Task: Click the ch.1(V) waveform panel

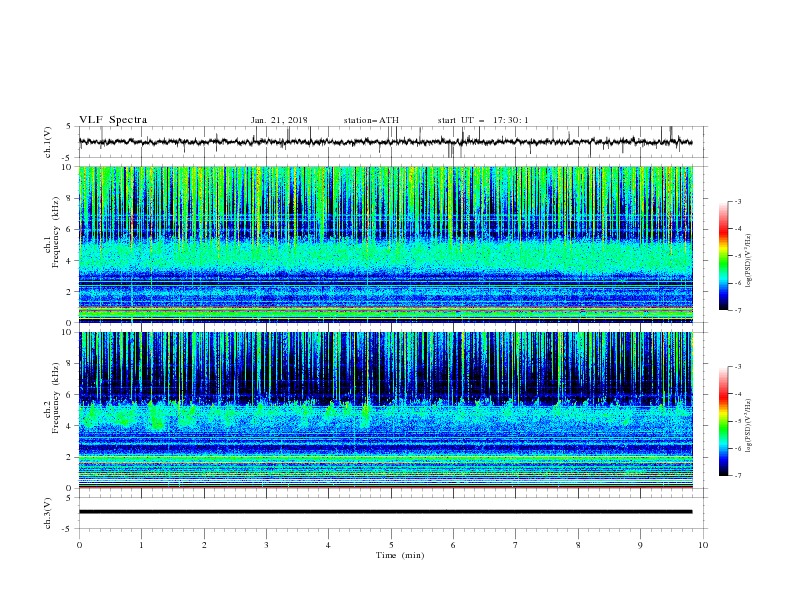Action: point(392,142)
